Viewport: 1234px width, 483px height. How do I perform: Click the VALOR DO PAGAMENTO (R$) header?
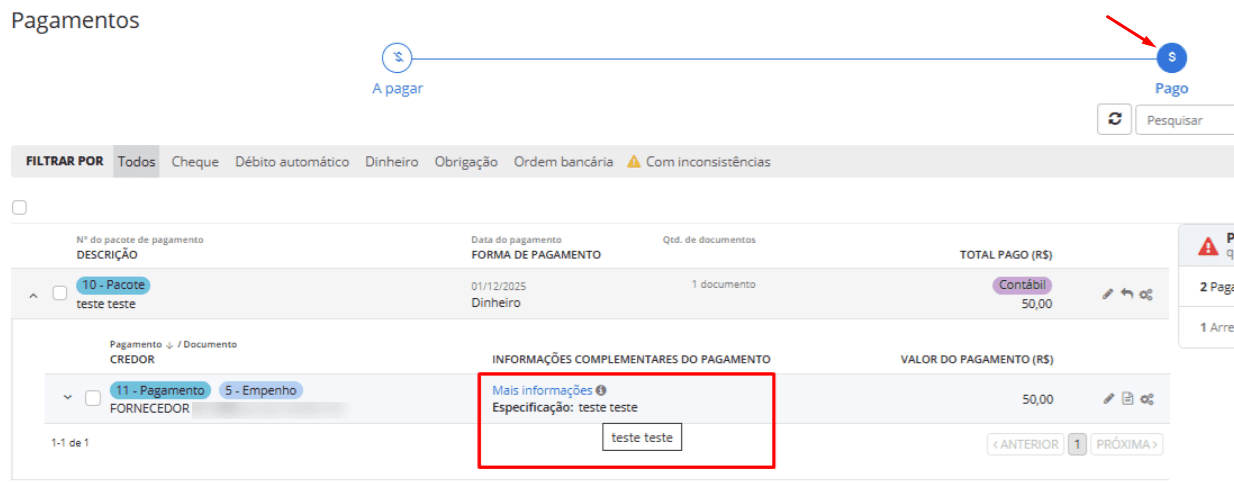pos(977,359)
